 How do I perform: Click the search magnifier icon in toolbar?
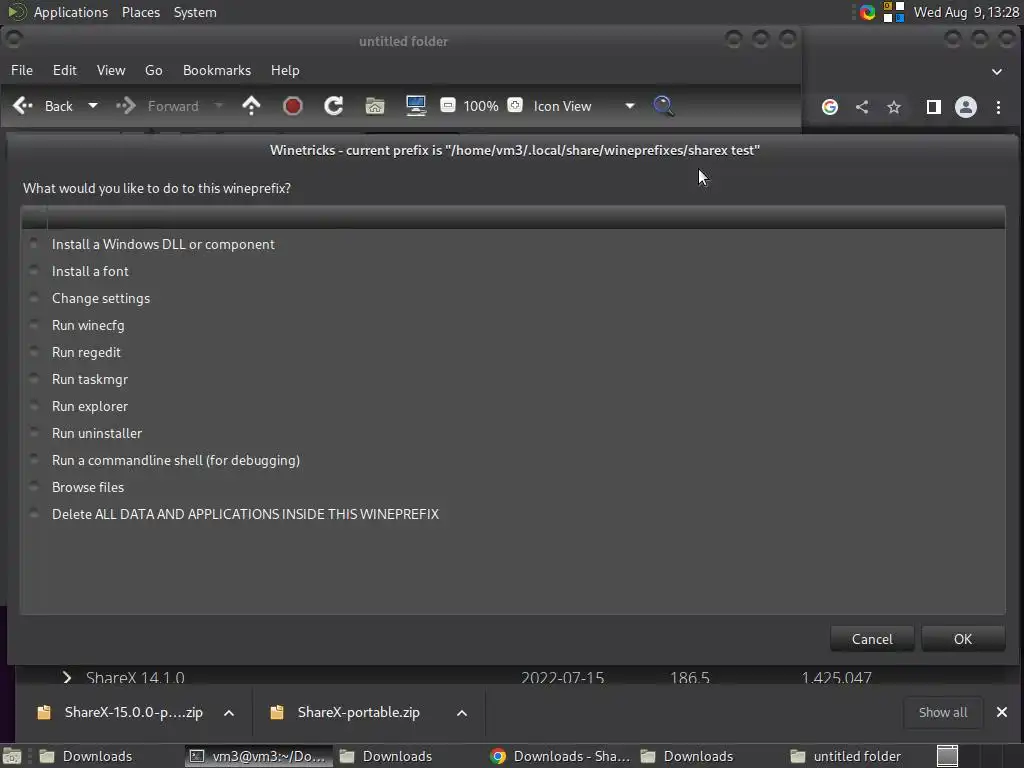point(664,106)
